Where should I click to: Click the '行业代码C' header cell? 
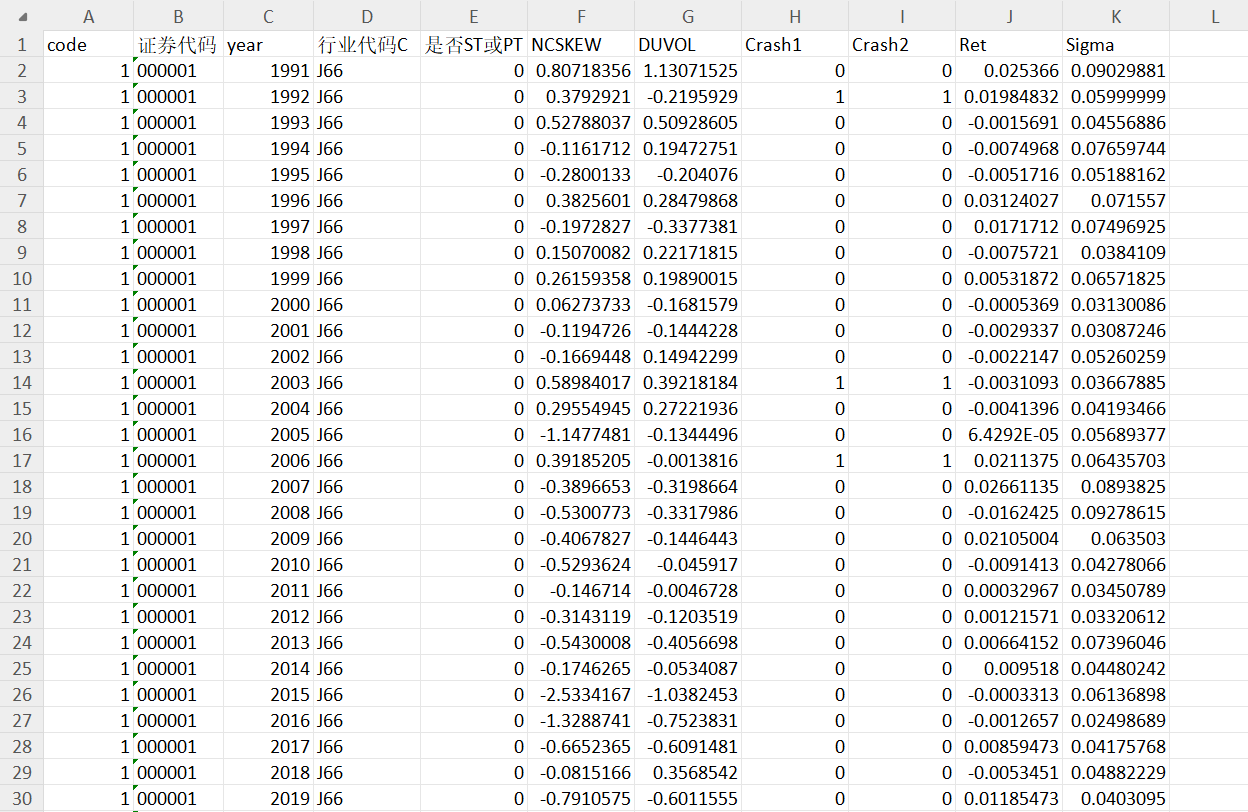(366, 45)
